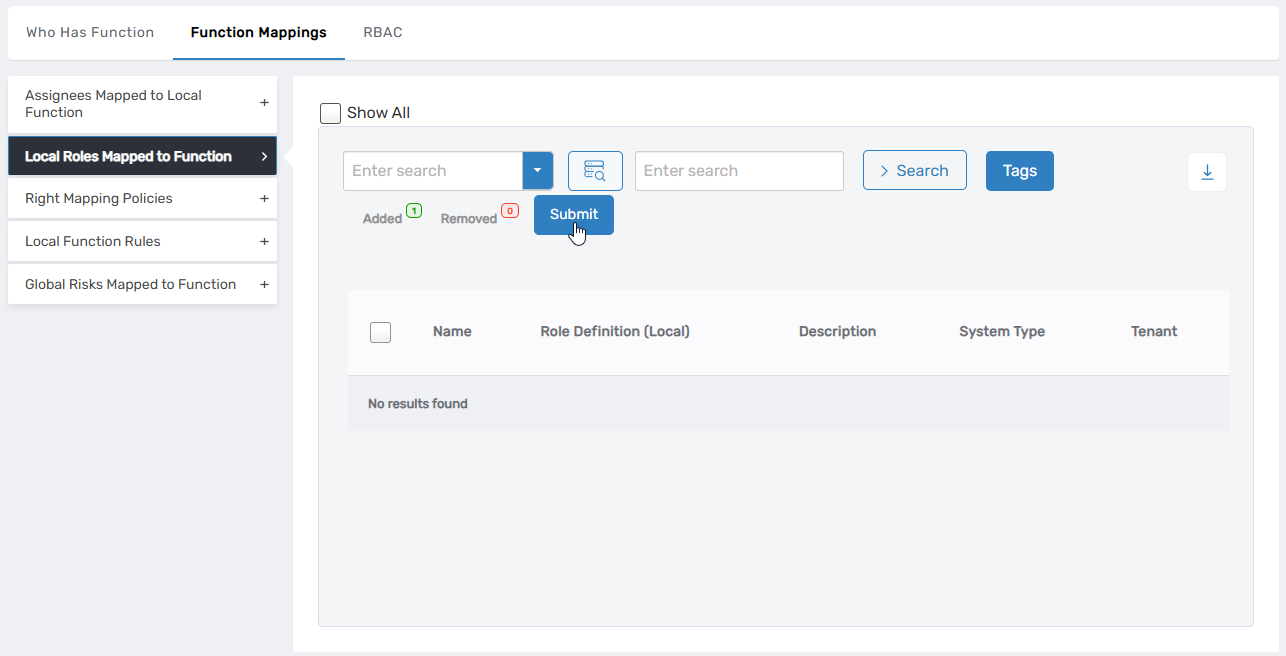The height and width of the screenshot is (656, 1286).
Task: Click plus icon beside Right Mapping Policies
Action: [264, 199]
